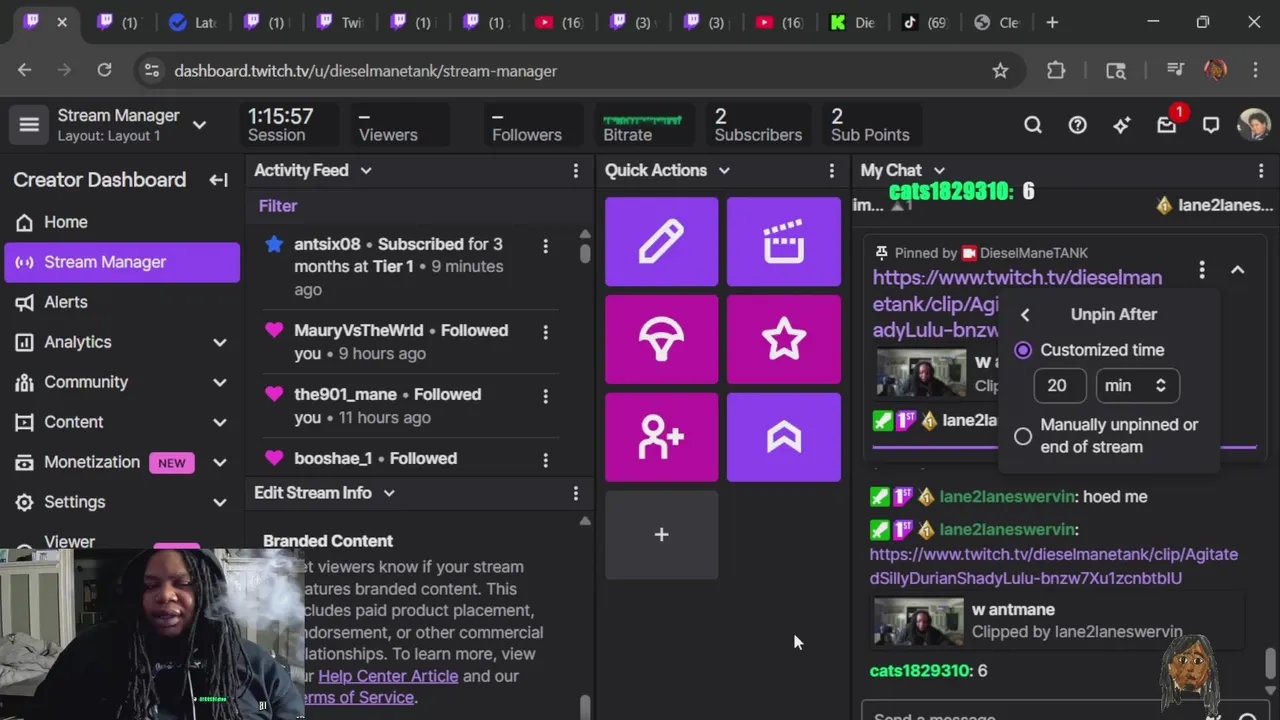Click the star quick action tile
Screen dimensions: 1280x720
(x=784, y=339)
